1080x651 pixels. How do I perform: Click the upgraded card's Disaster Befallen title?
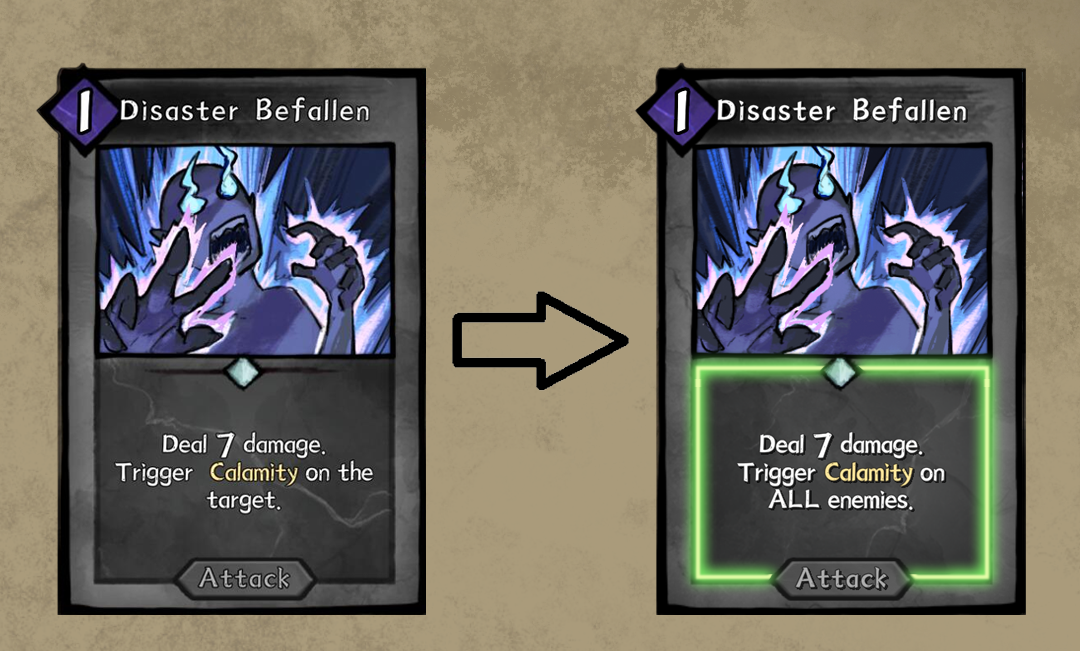point(842,110)
